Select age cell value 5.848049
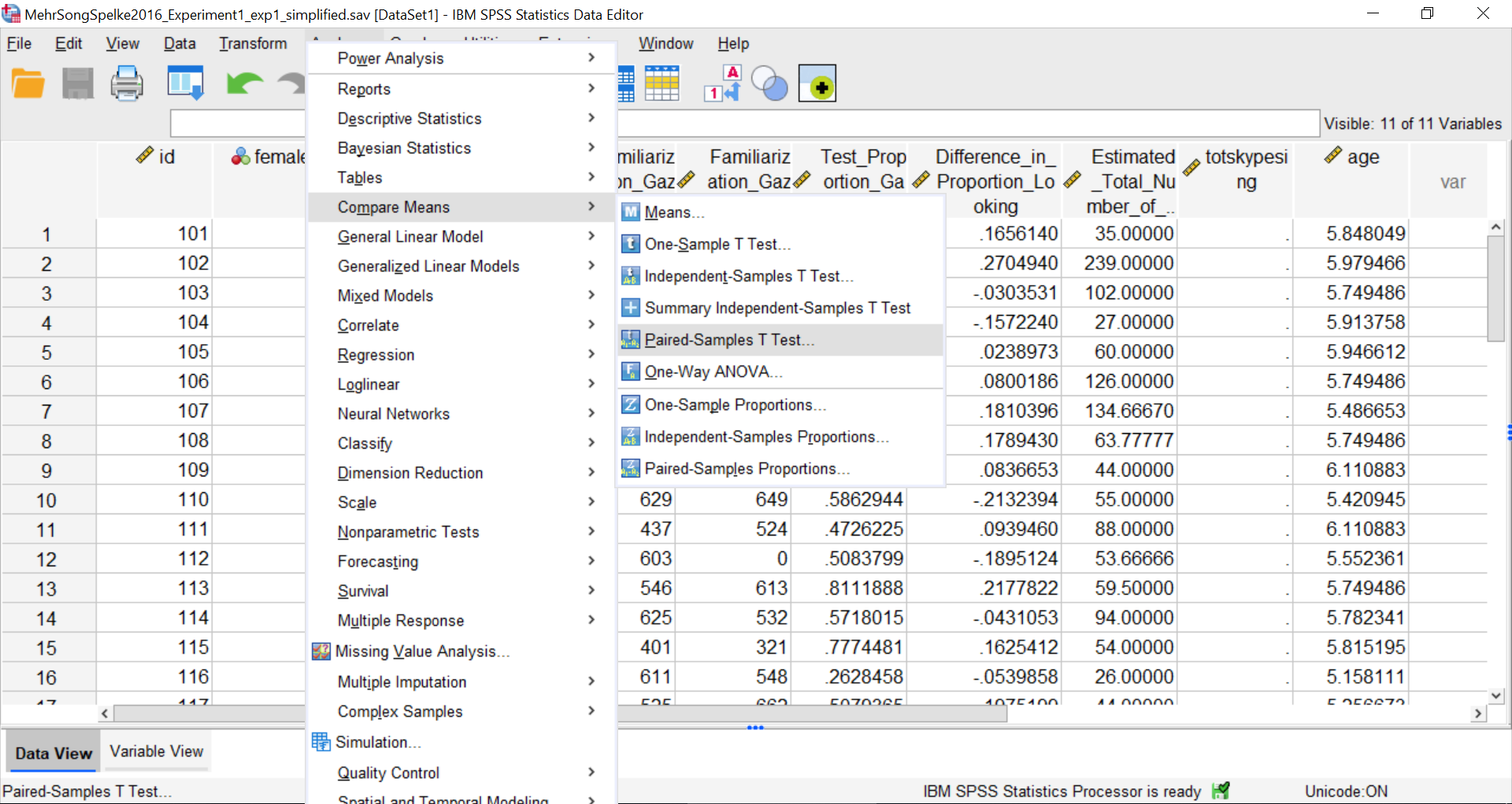The width and height of the screenshot is (1512, 804). pyautogui.click(x=1351, y=234)
